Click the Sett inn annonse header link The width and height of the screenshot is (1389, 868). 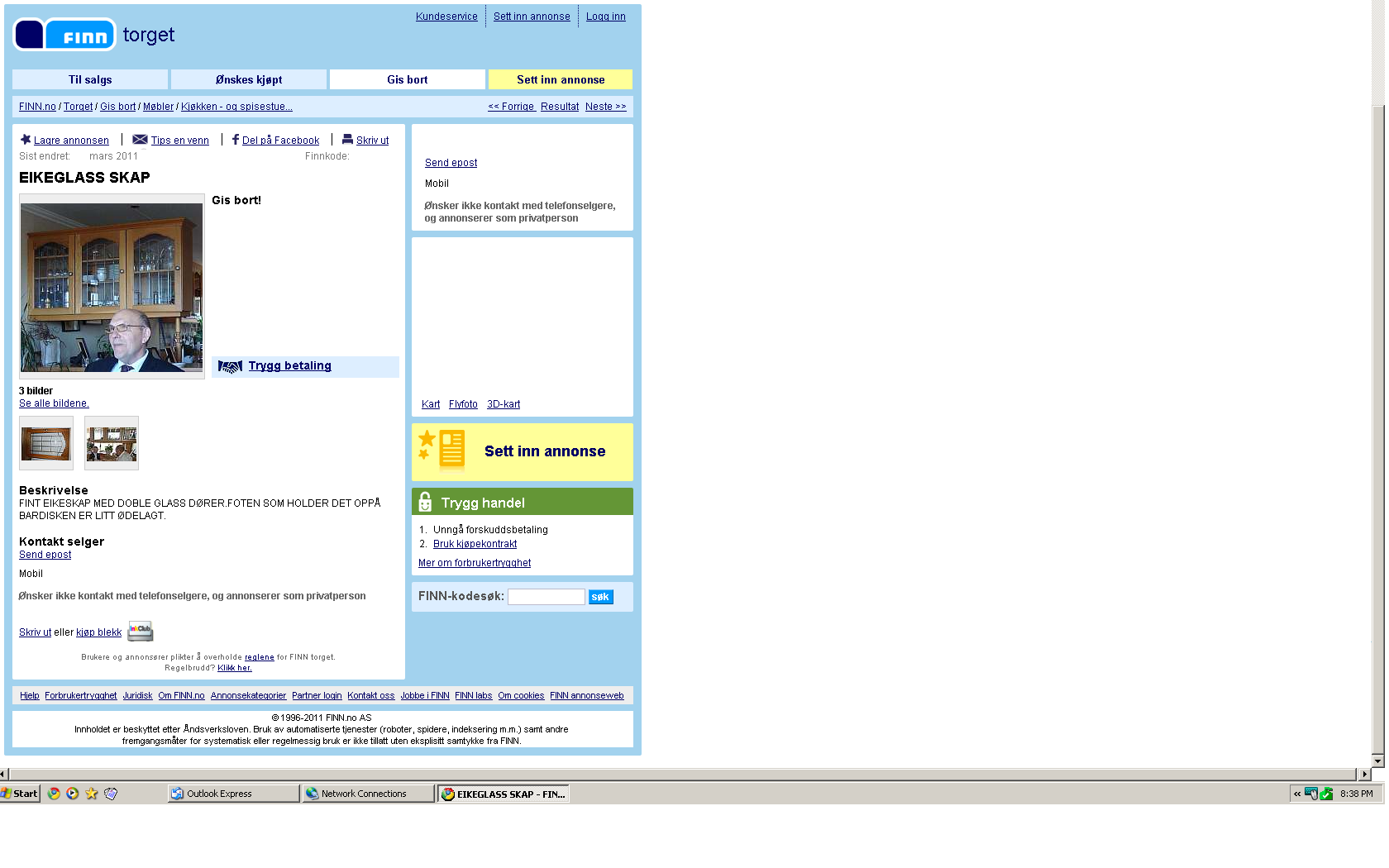point(532,17)
